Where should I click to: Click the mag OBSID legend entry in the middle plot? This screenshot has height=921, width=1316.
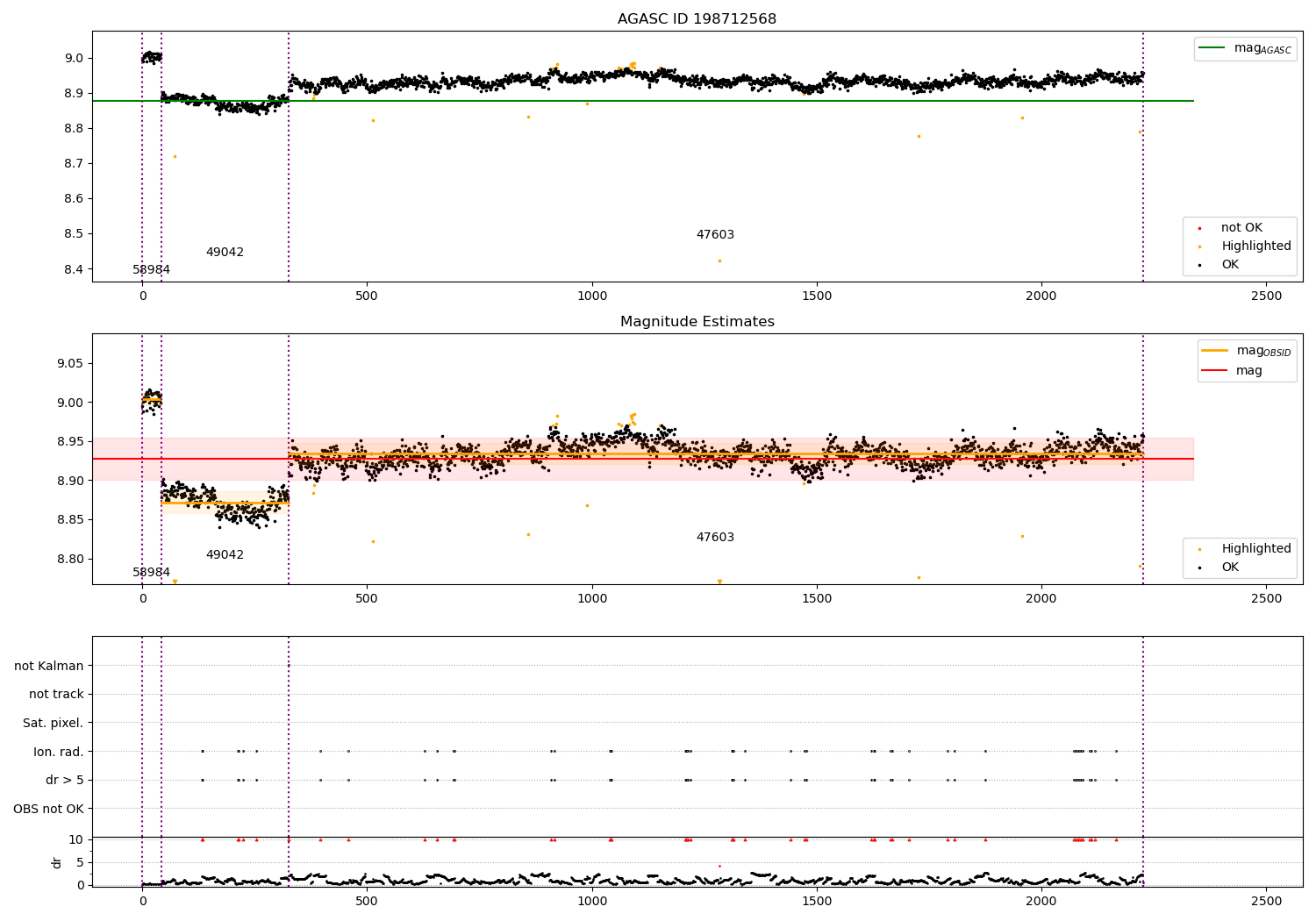click(x=1246, y=351)
